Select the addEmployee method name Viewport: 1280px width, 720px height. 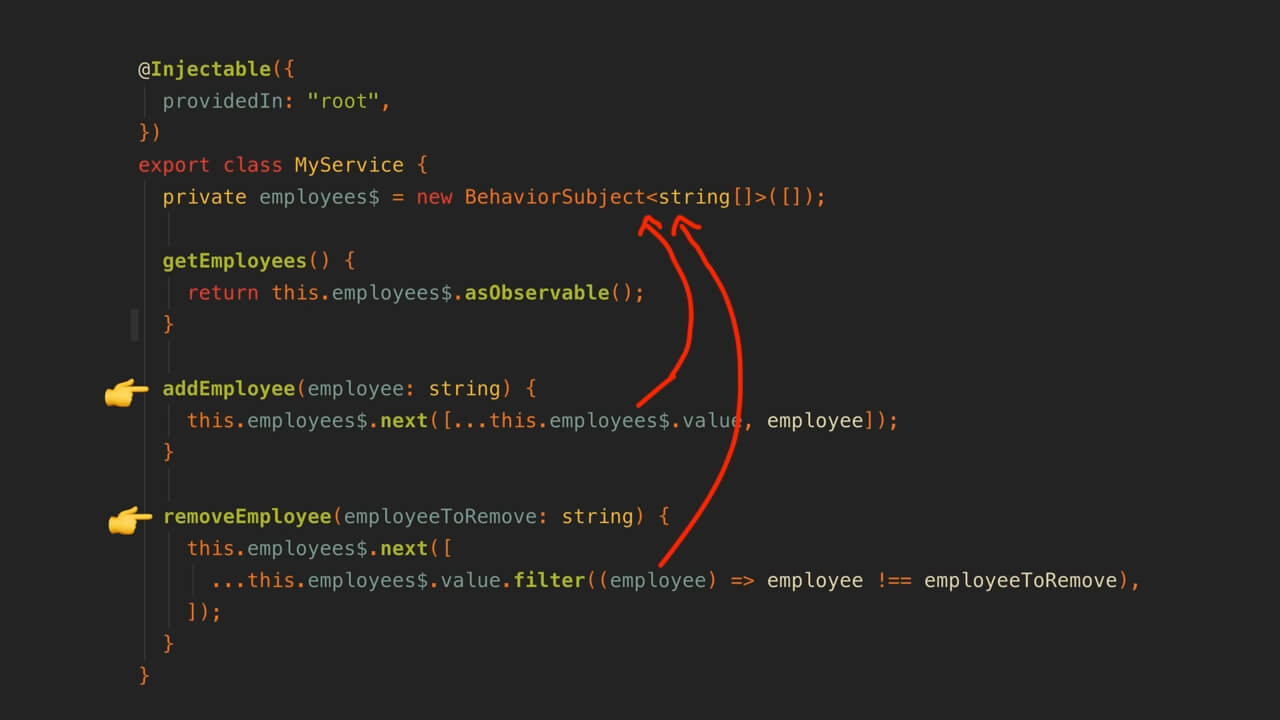[x=229, y=389]
